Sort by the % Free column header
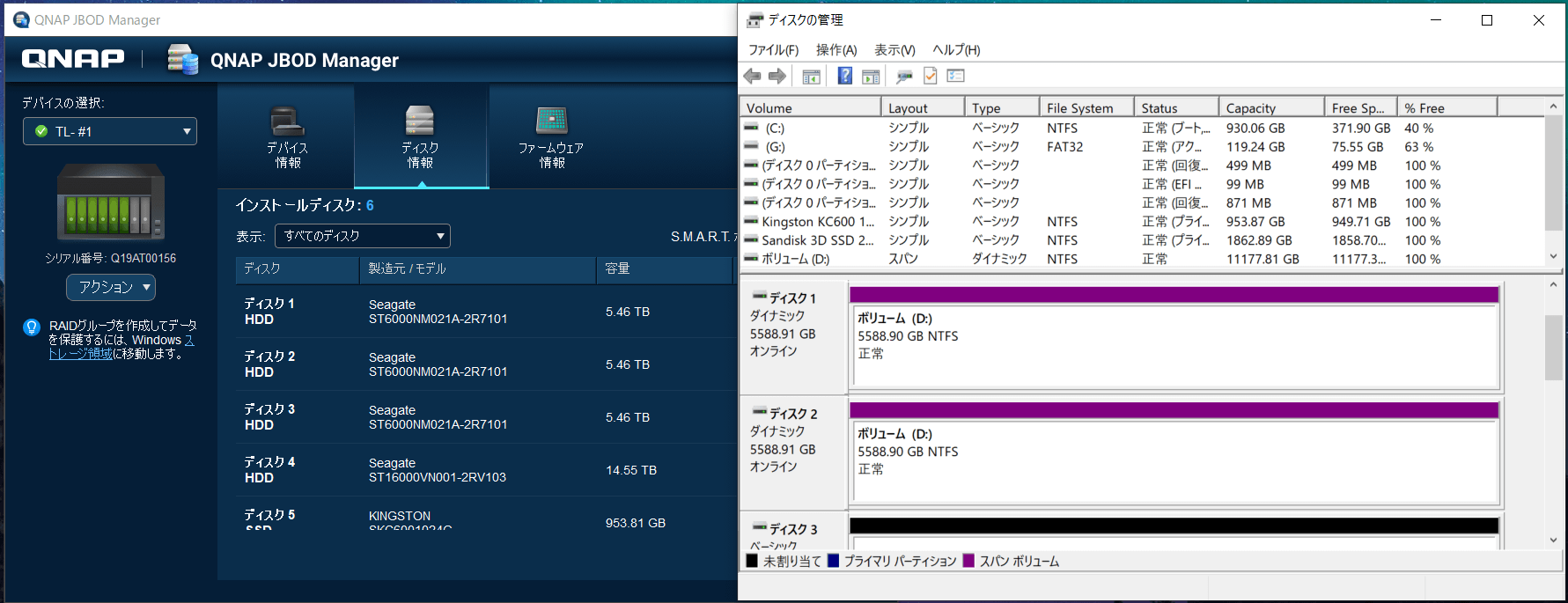Screen dimensions: 1568x603 [x=1447, y=108]
